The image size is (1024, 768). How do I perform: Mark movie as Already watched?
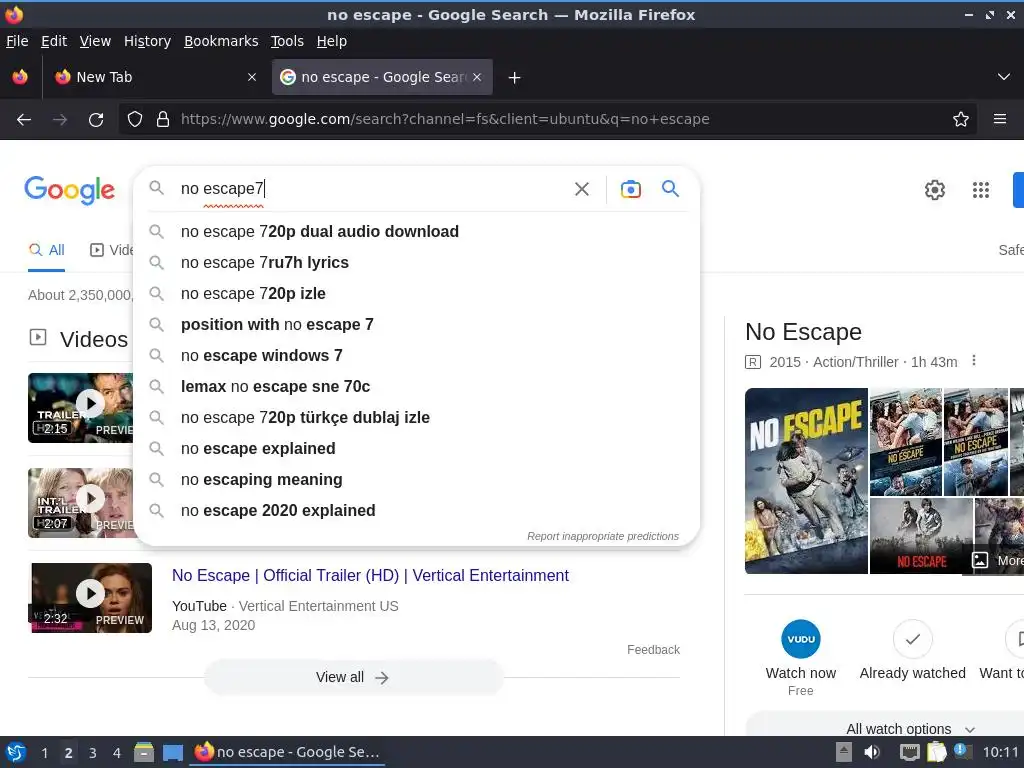click(912, 650)
